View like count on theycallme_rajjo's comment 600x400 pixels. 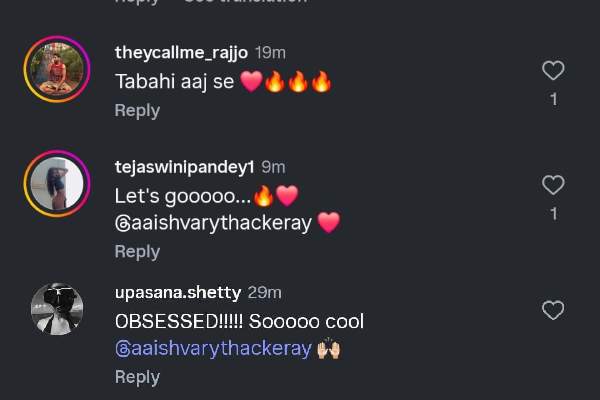point(553,100)
